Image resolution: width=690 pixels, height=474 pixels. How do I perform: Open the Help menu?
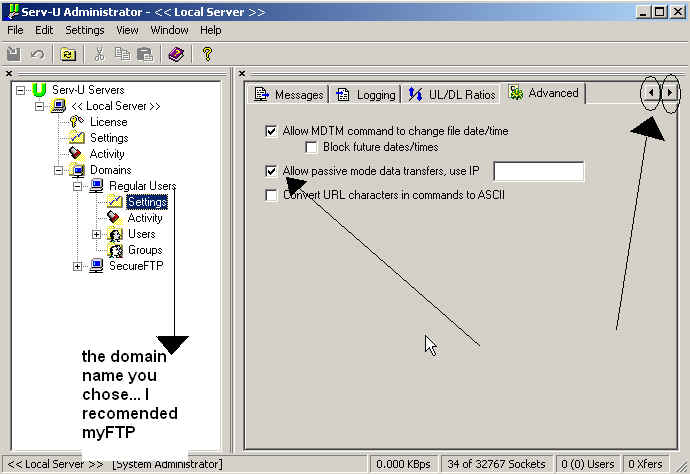click(210, 30)
